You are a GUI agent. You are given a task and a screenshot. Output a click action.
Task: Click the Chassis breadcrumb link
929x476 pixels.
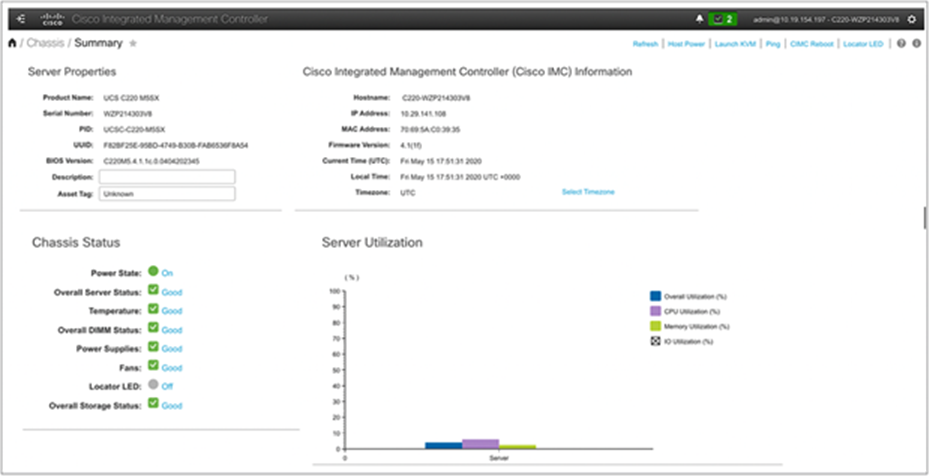(x=45, y=43)
